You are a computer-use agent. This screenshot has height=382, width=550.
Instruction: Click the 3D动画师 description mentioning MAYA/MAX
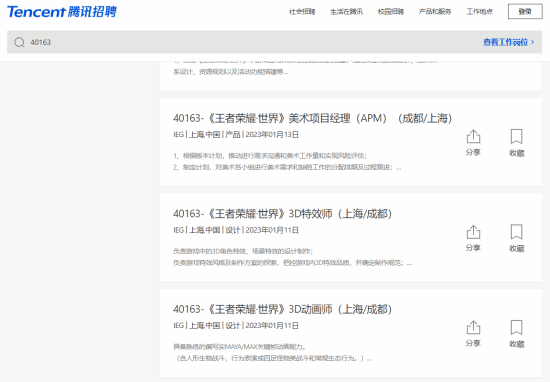[273, 352]
